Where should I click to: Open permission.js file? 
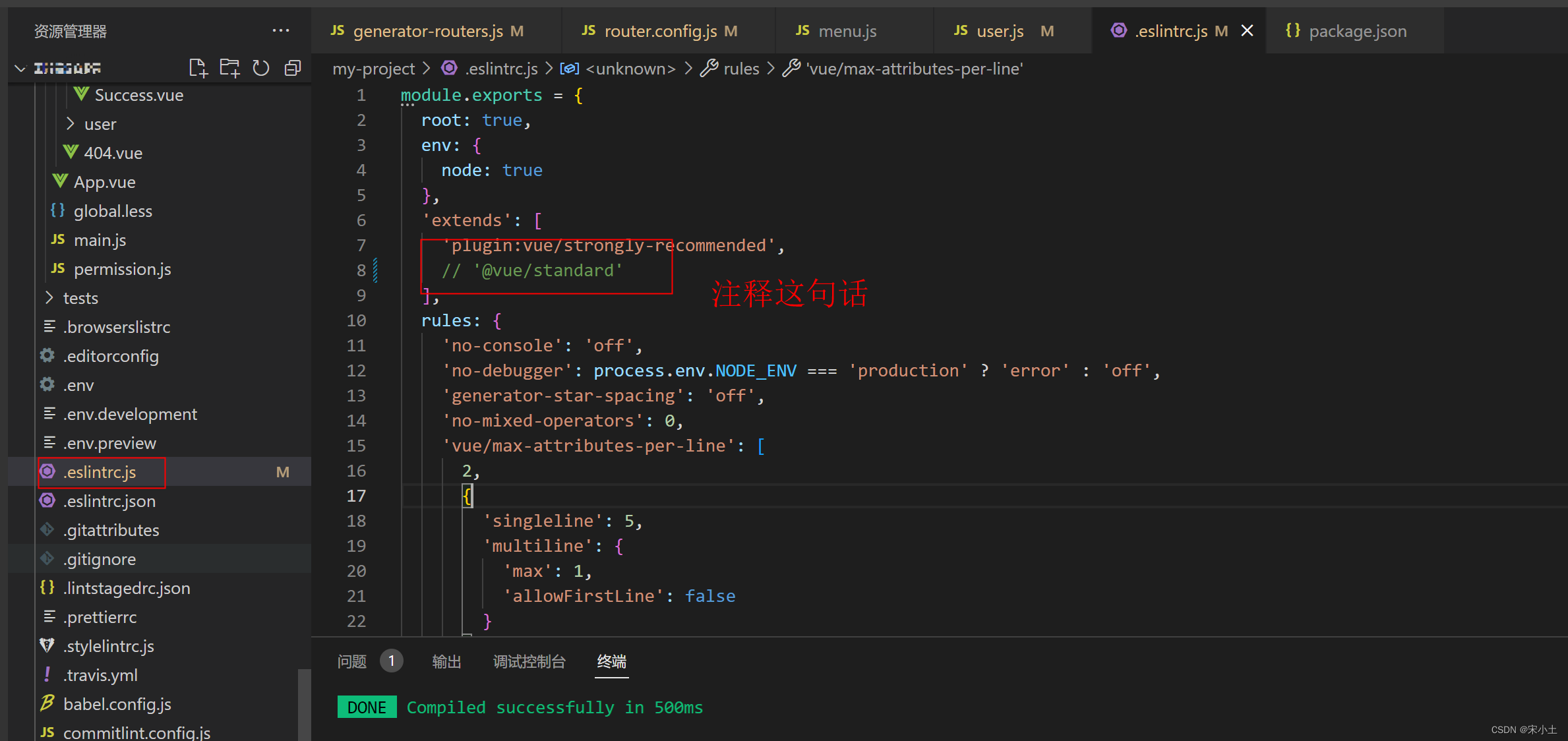122,269
